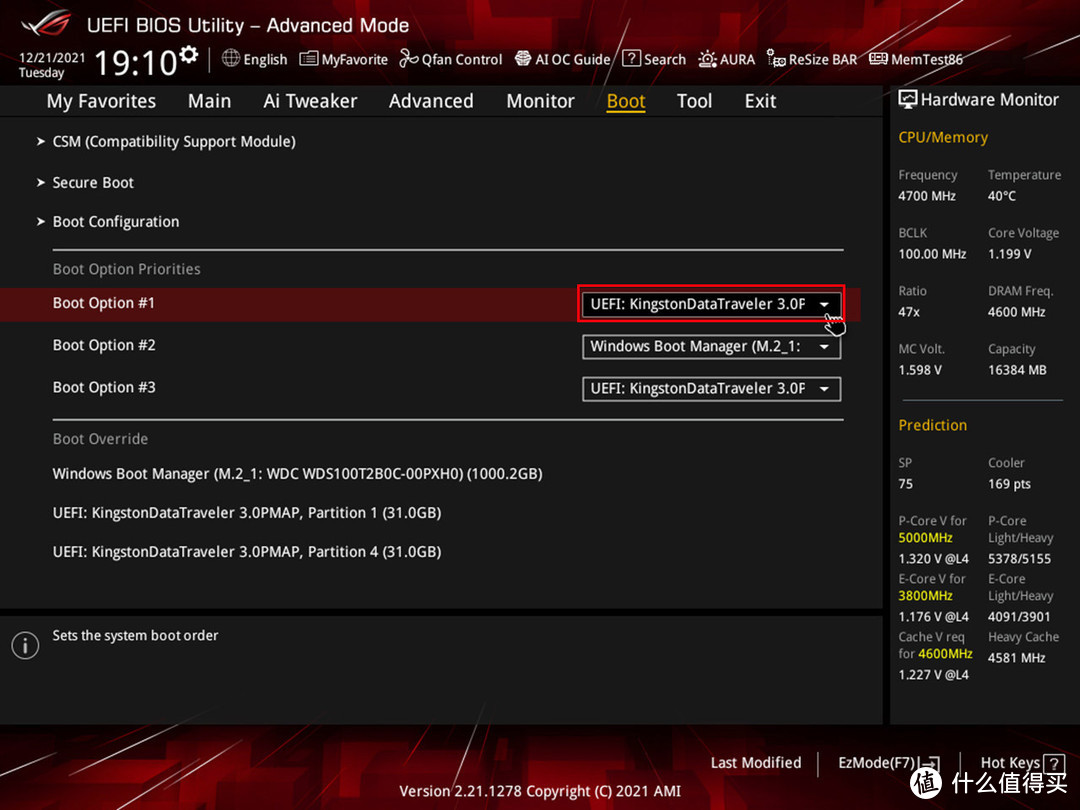
Task: Open Boot Option #3 dropdown
Action: (x=712, y=388)
